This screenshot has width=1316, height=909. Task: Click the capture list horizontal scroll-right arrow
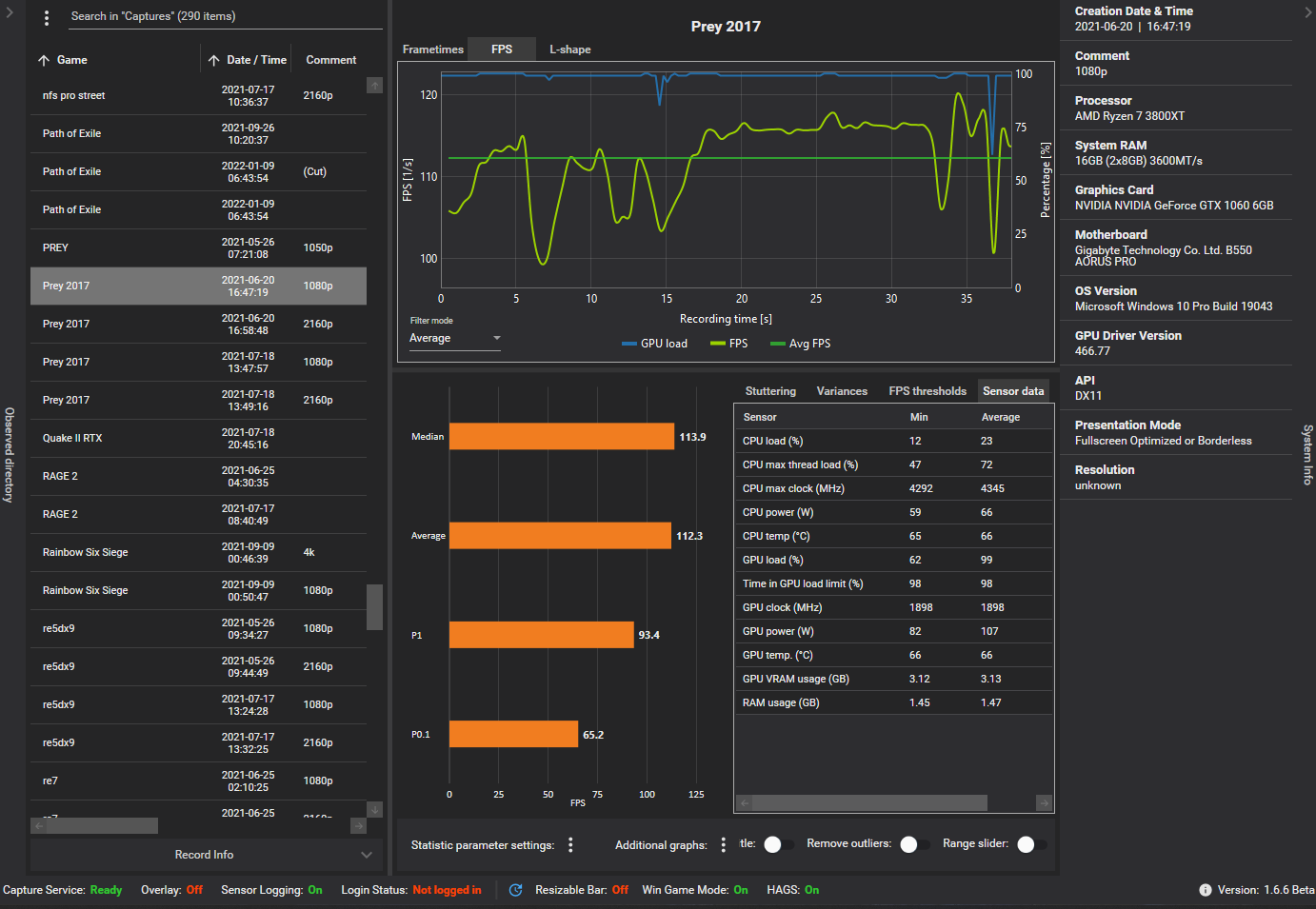tap(358, 826)
